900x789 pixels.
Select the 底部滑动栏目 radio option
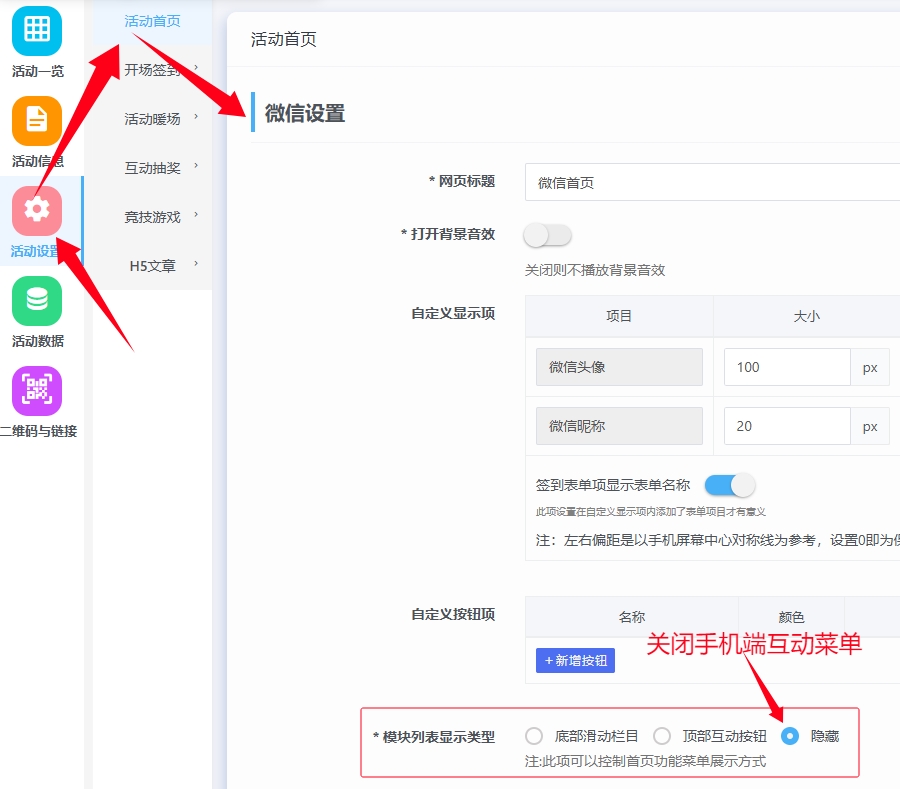(x=534, y=736)
